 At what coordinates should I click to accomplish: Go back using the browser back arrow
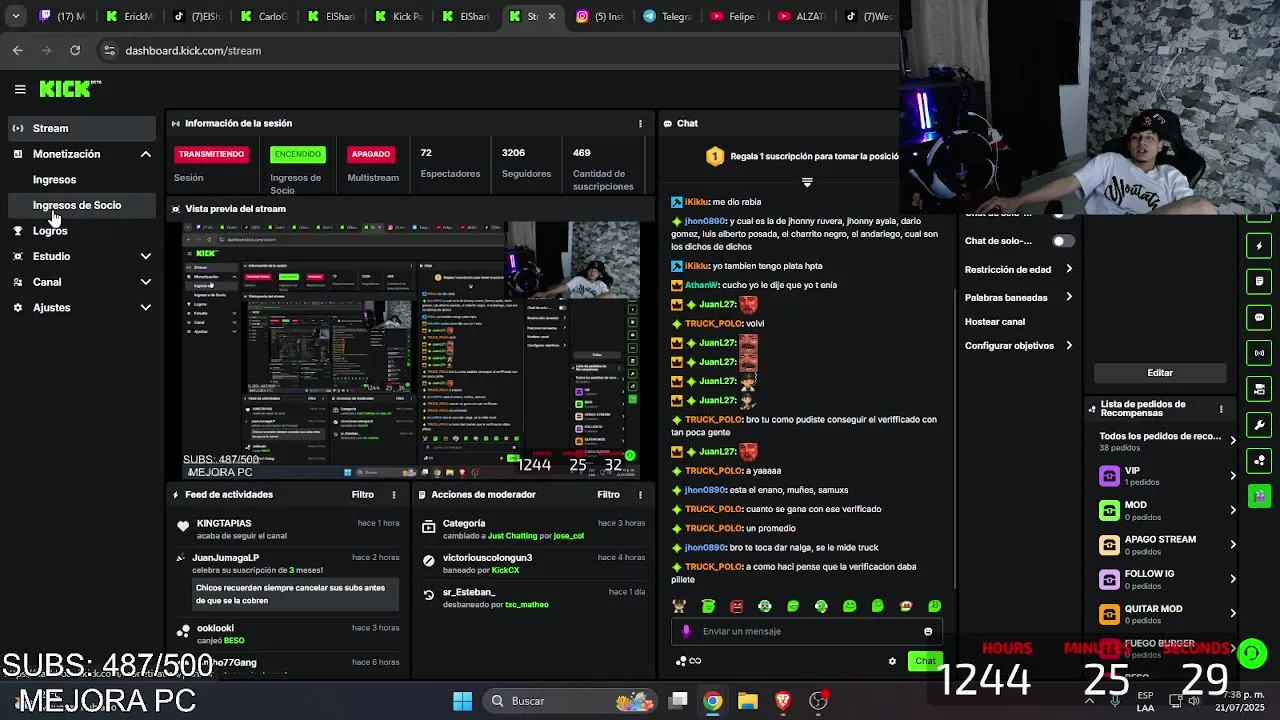coord(18,50)
